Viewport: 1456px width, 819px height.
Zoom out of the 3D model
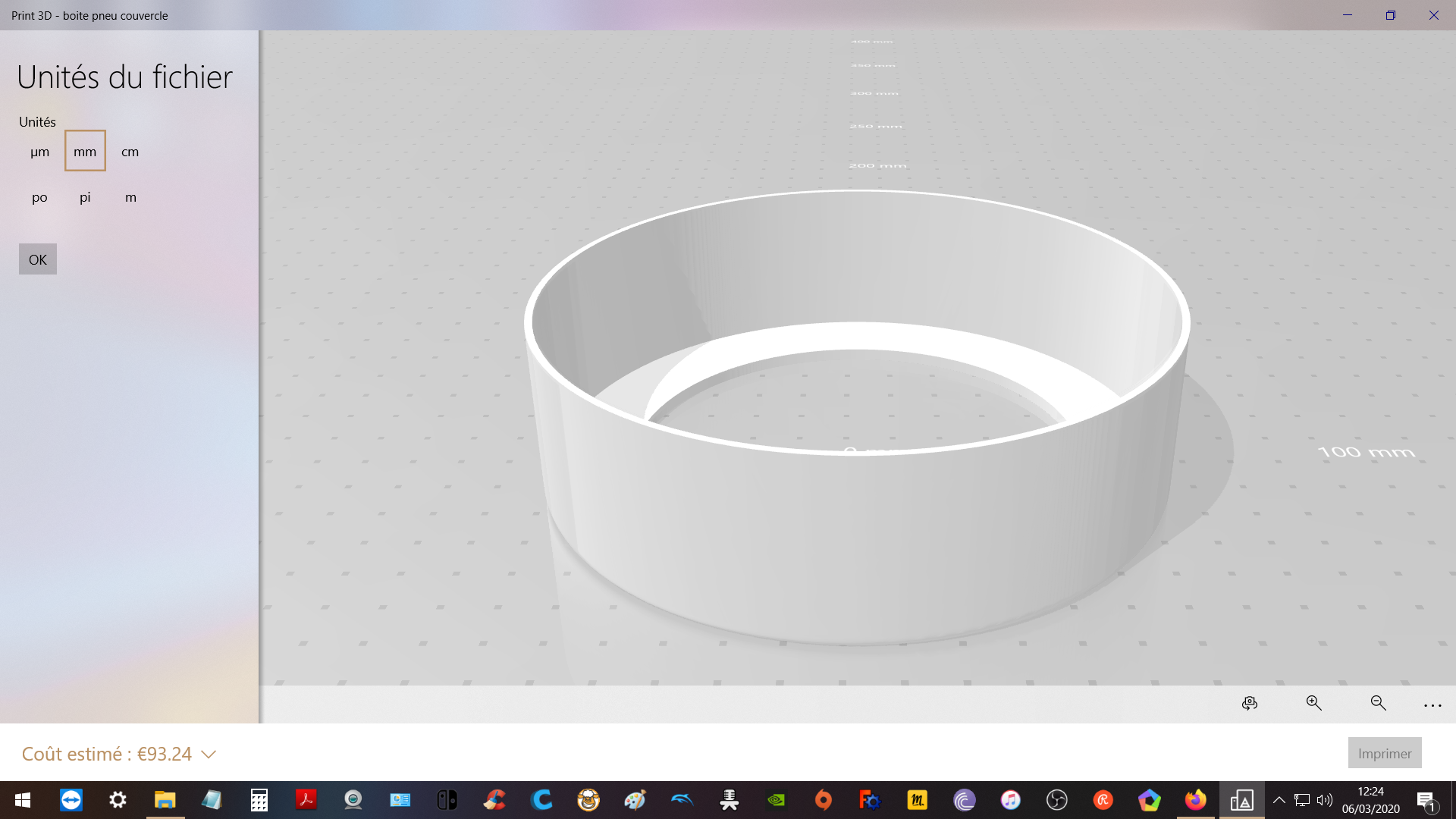(x=1379, y=704)
